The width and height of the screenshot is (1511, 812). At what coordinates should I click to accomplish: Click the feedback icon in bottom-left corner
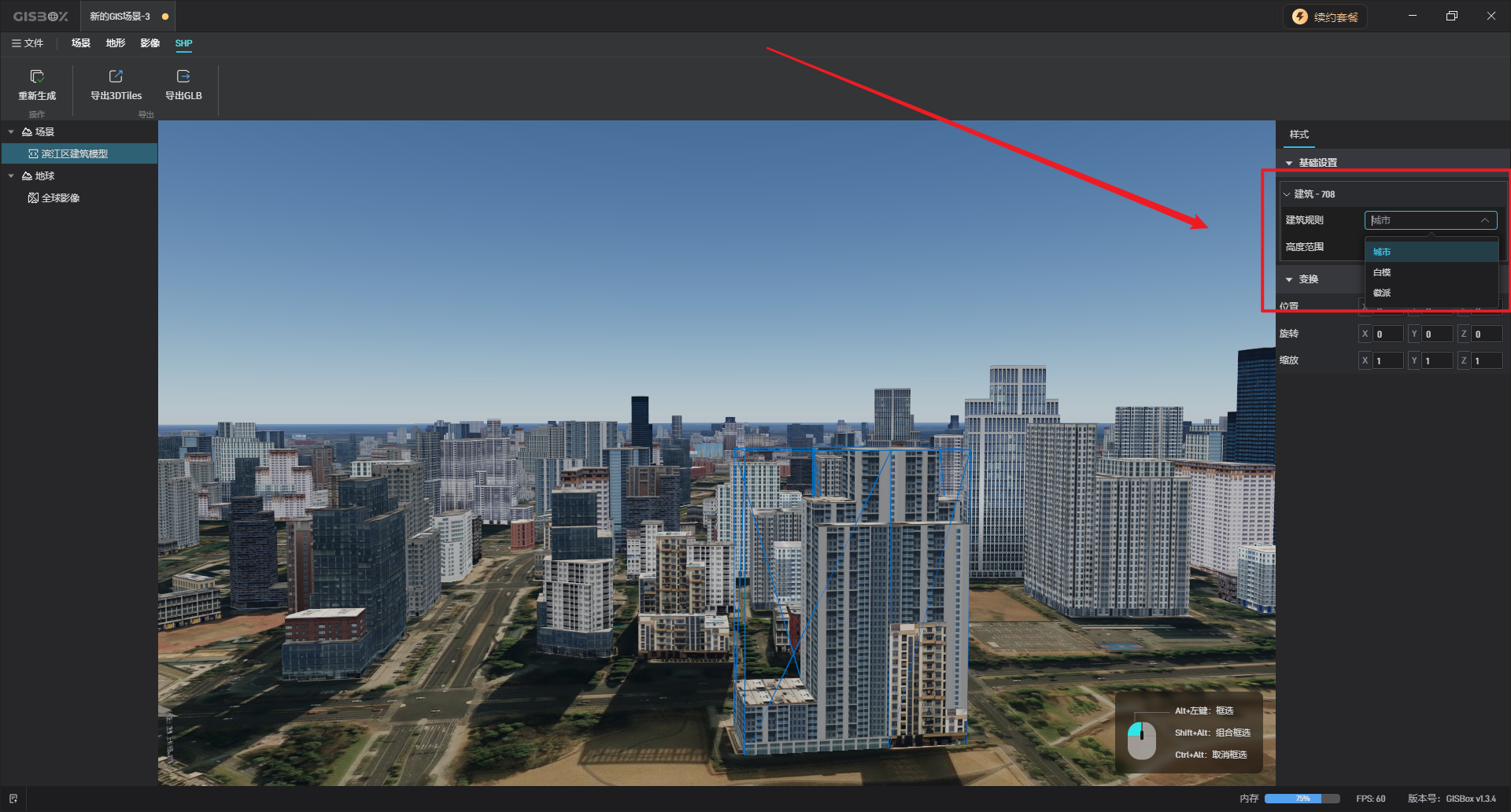[x=13, y=798]
